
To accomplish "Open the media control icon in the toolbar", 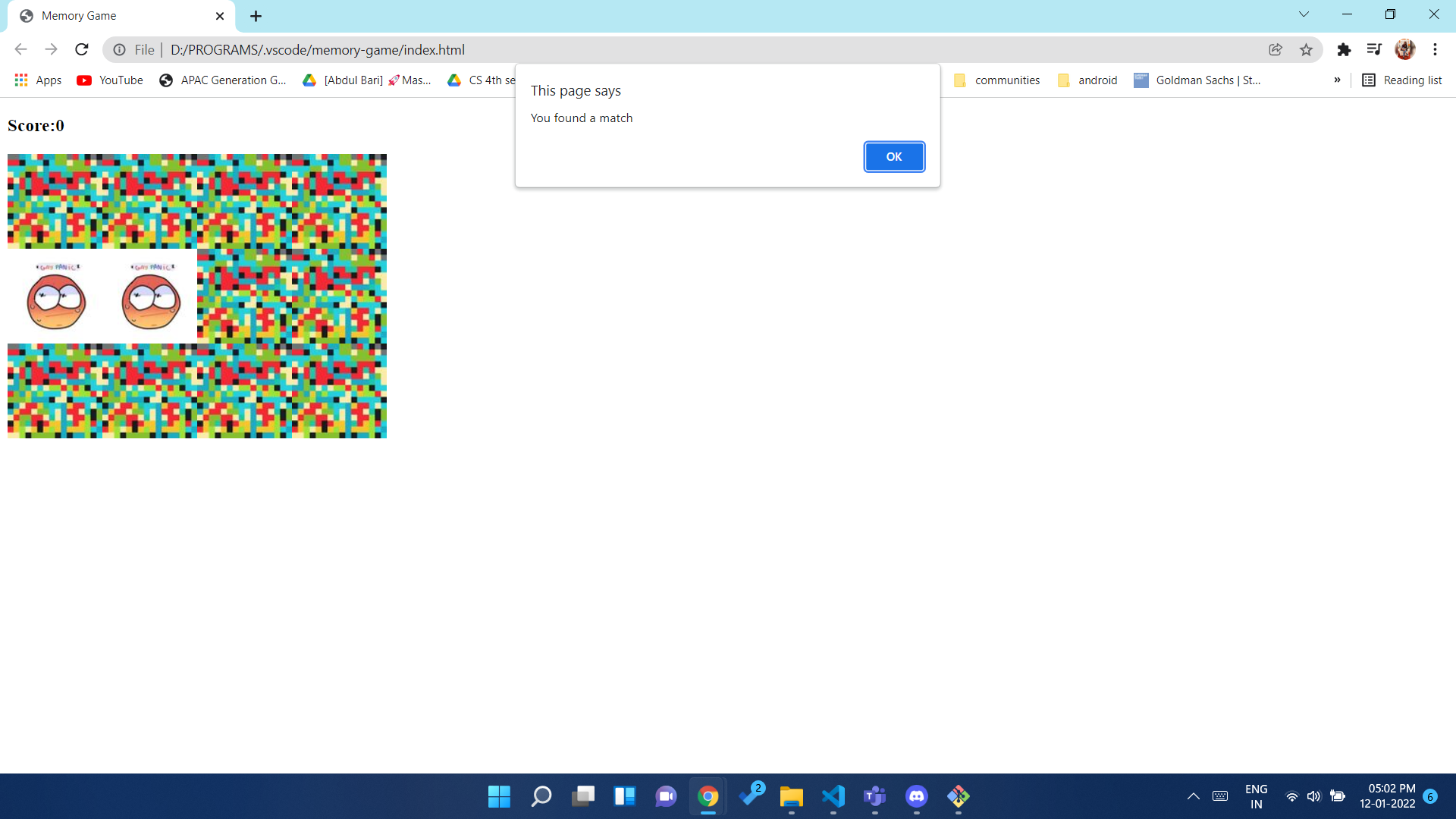I will point(1374,50).
